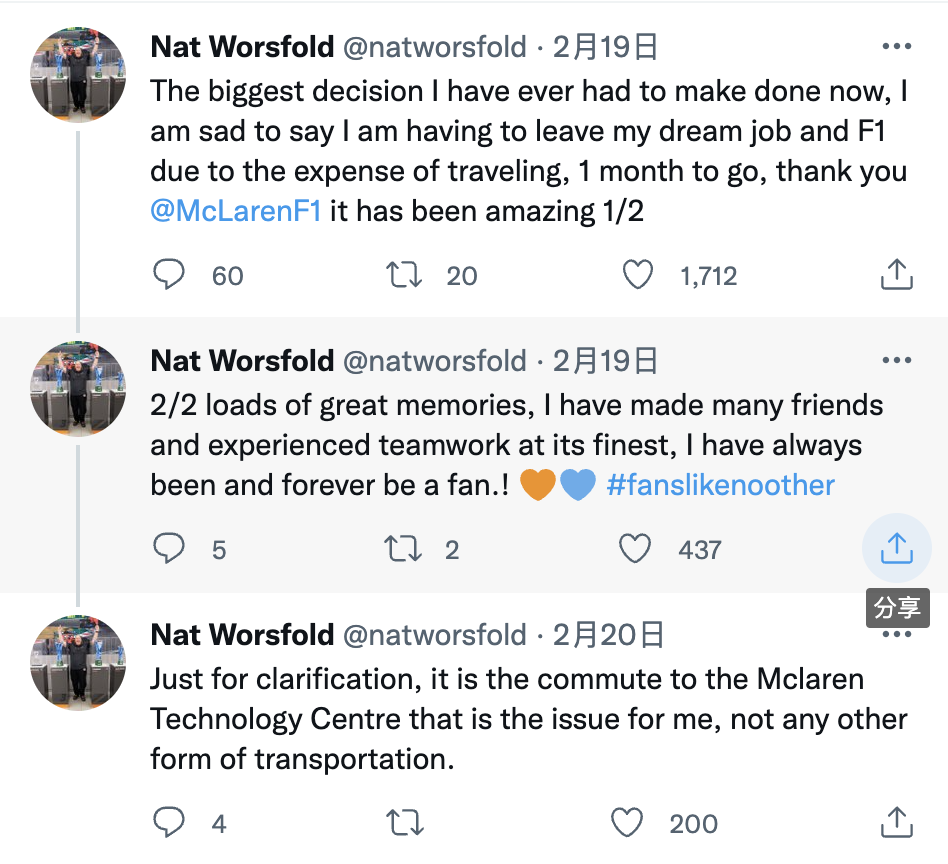This screenshot has width=948, height=864.
Task: Open the 2月20日 timestamp of the last tweet
Action: click(x=608, y=634)
